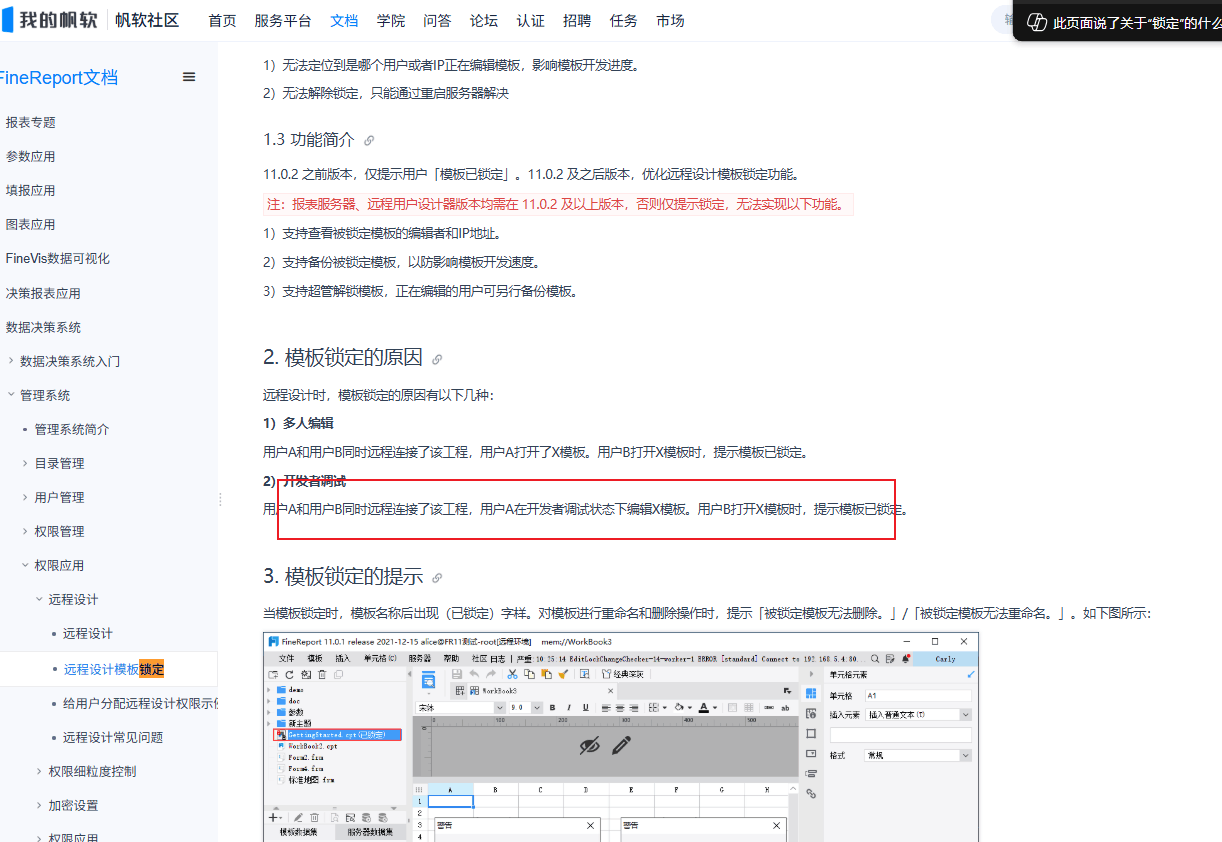
Task: Collapse the 管理系统 chevron
Action: coord(11,395)
